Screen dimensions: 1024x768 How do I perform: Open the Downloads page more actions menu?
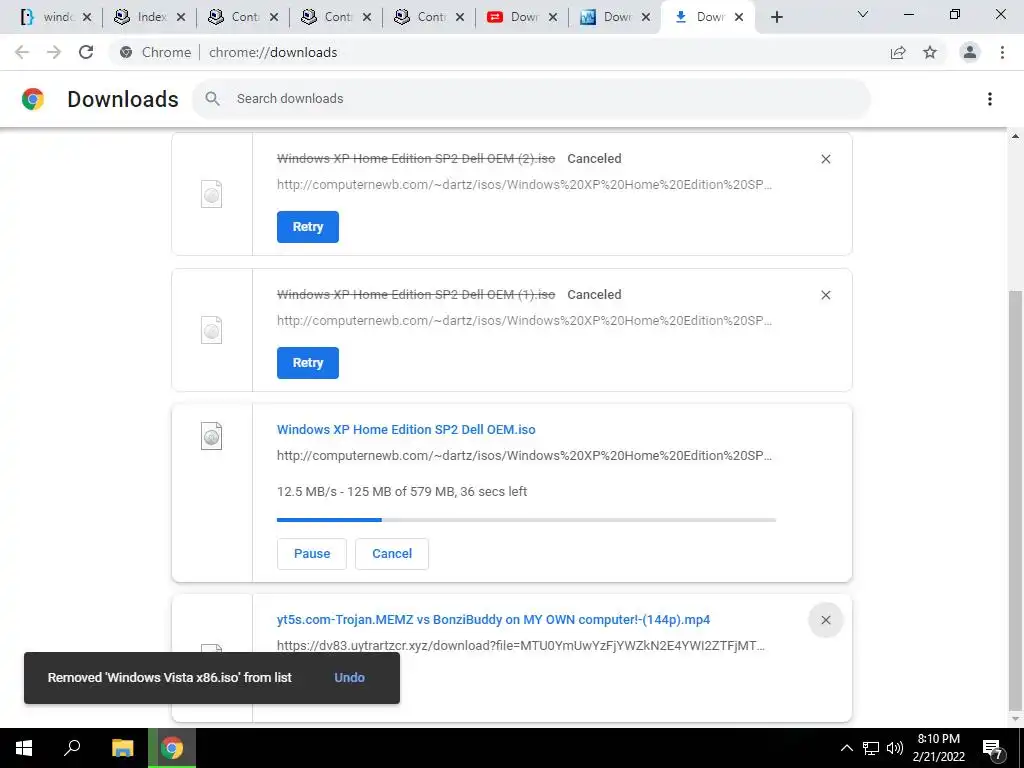(990, 99)
